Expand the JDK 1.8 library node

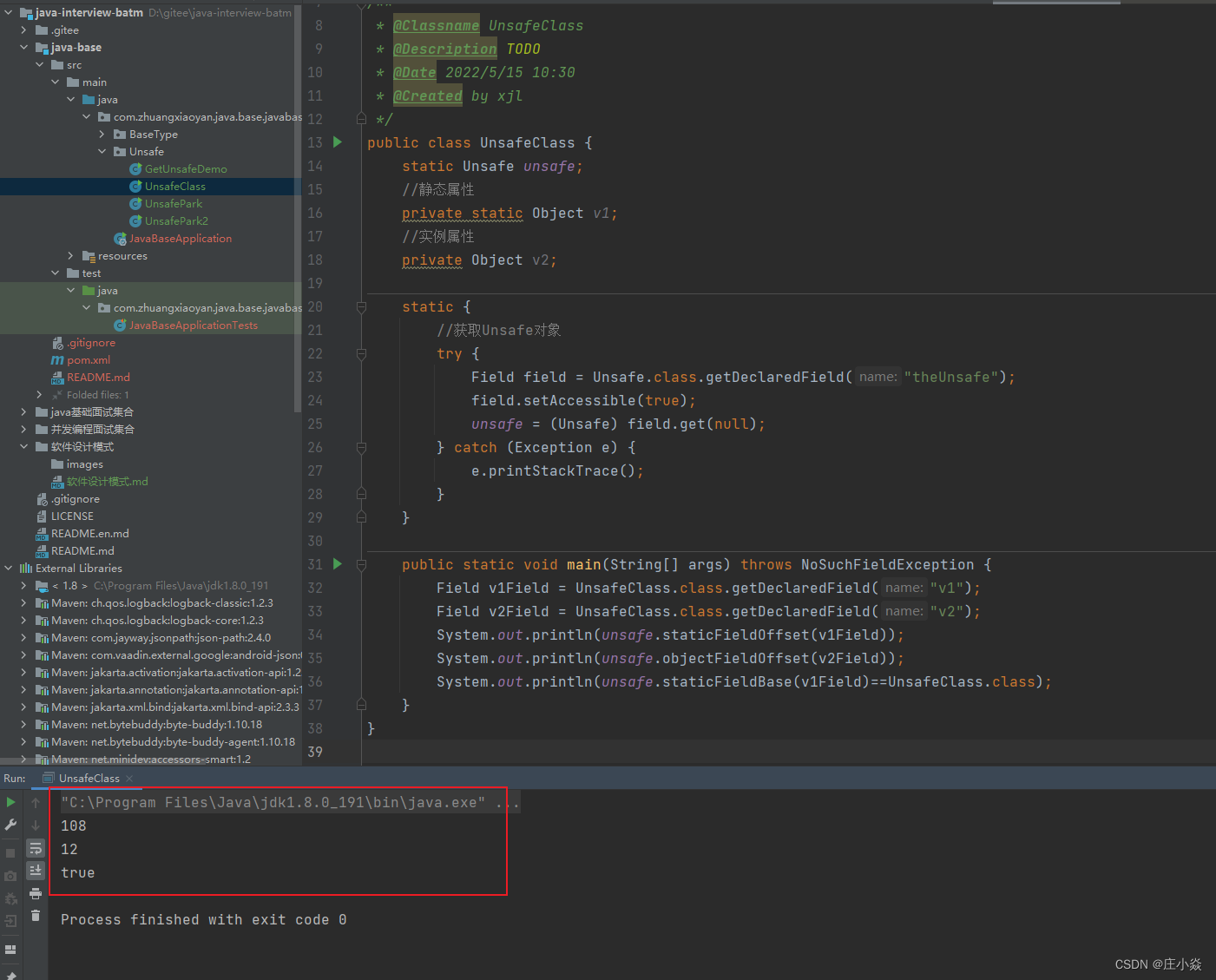coord(24,586)
